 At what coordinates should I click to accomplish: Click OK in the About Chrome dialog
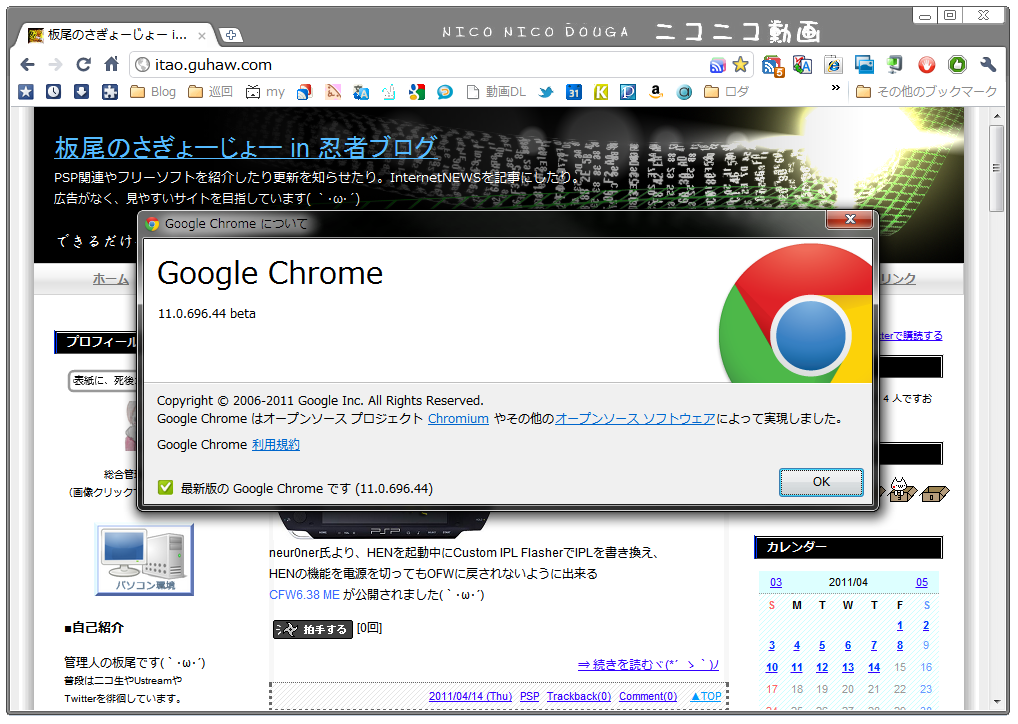click(821, 482)
